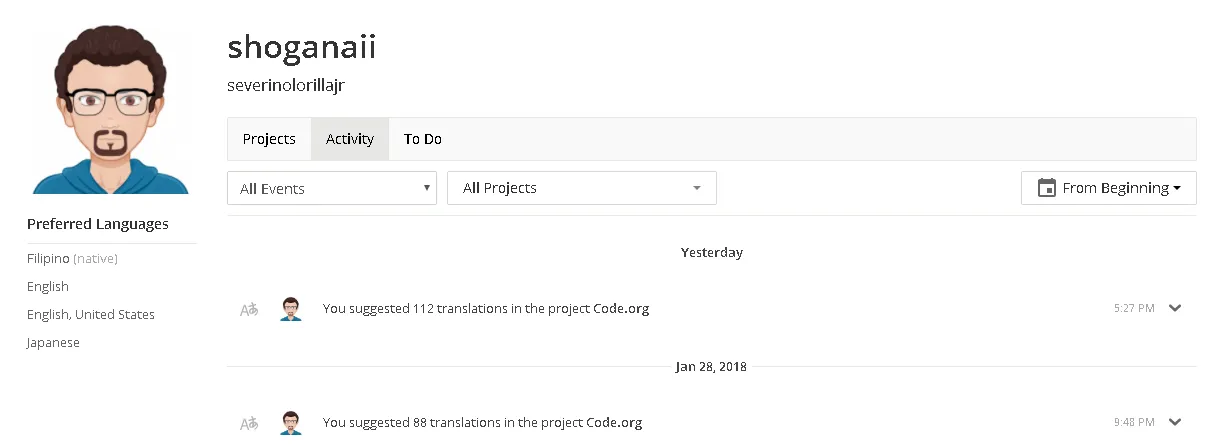Open the To Do tab

pyautogui.click(x=423, y=139)
